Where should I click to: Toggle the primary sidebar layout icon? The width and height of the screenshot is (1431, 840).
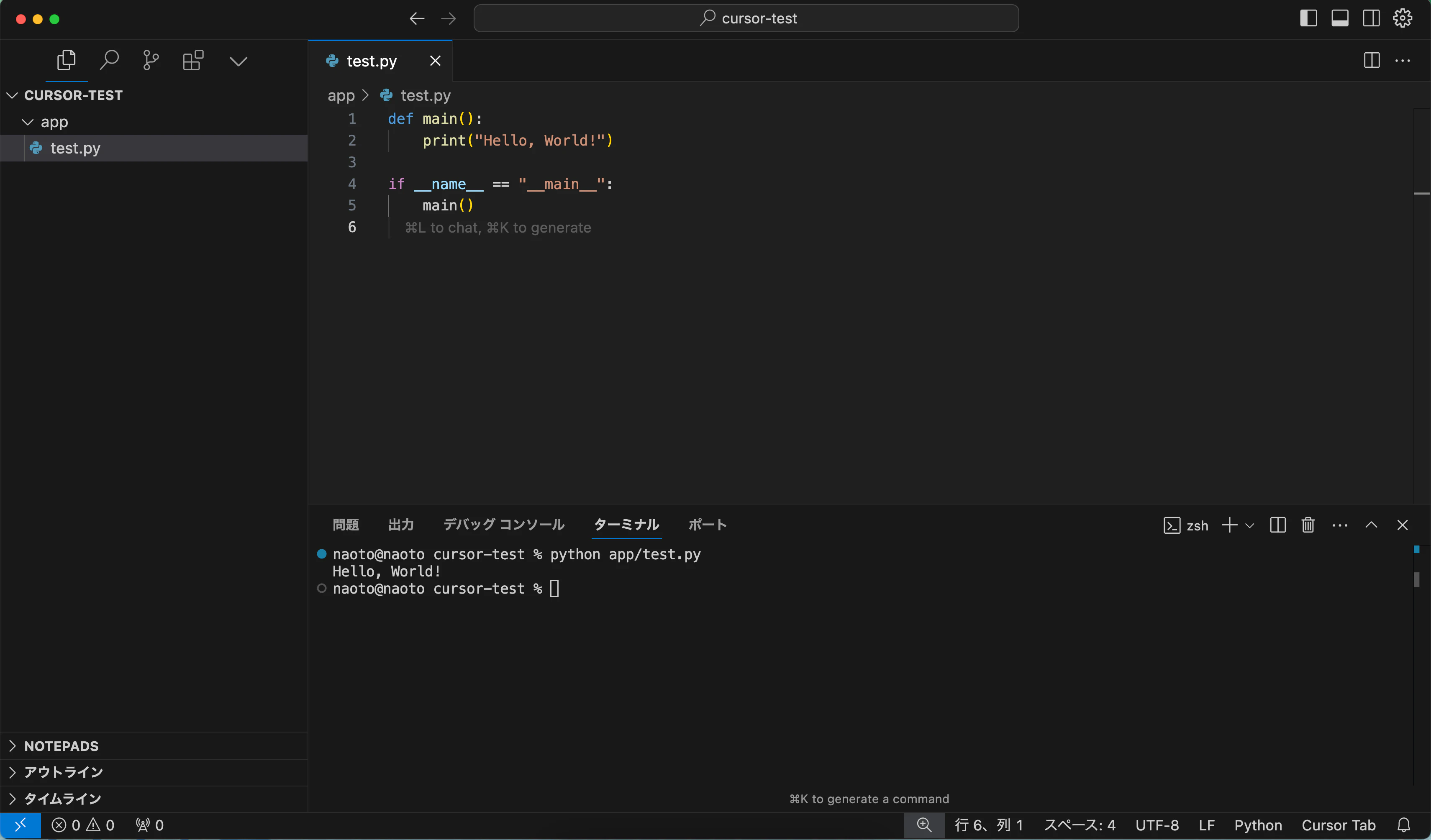point(1308,18)
